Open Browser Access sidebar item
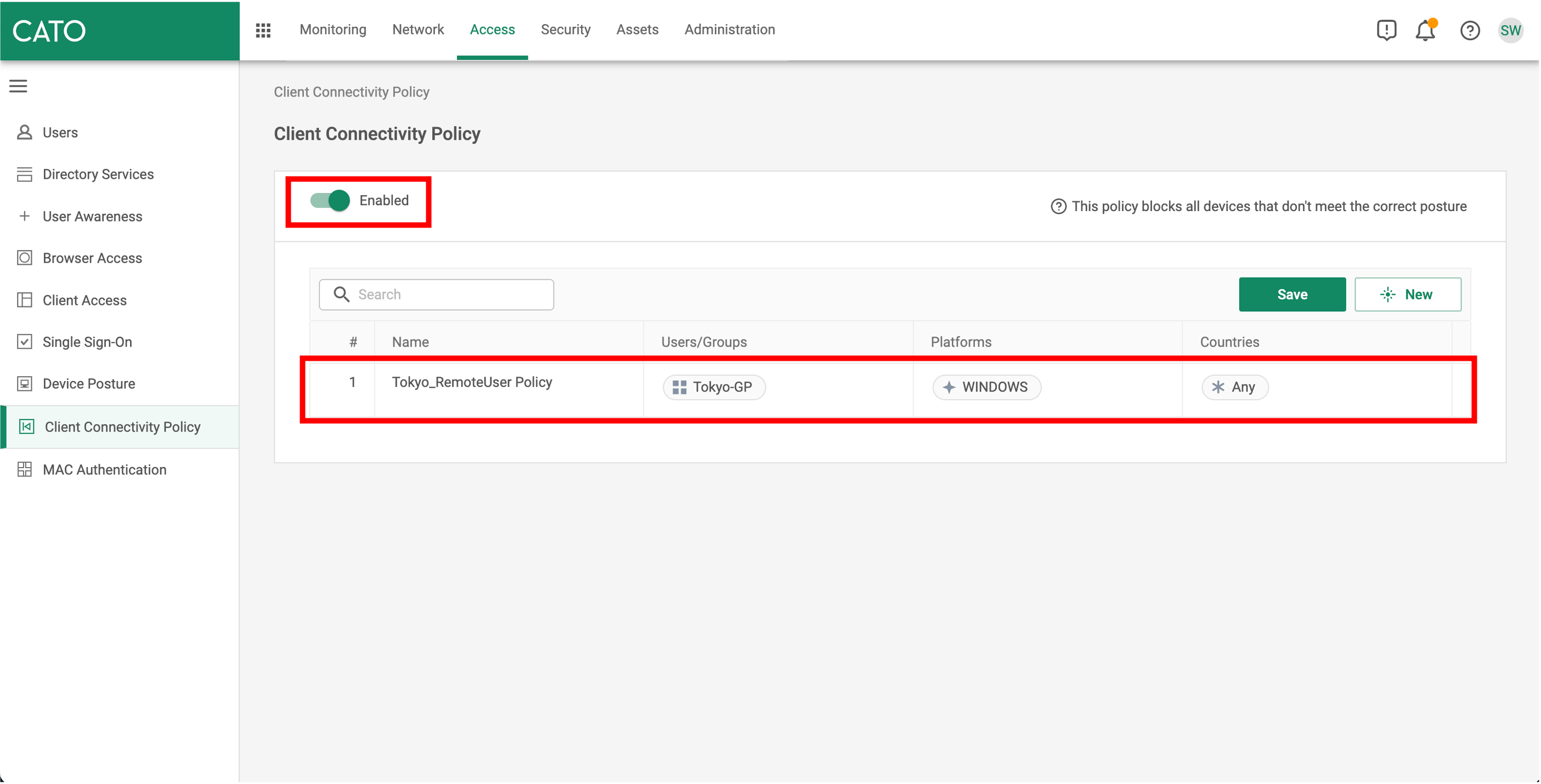Image resolution: width=1541 pixels, height=784 pixels. (120, 258)
